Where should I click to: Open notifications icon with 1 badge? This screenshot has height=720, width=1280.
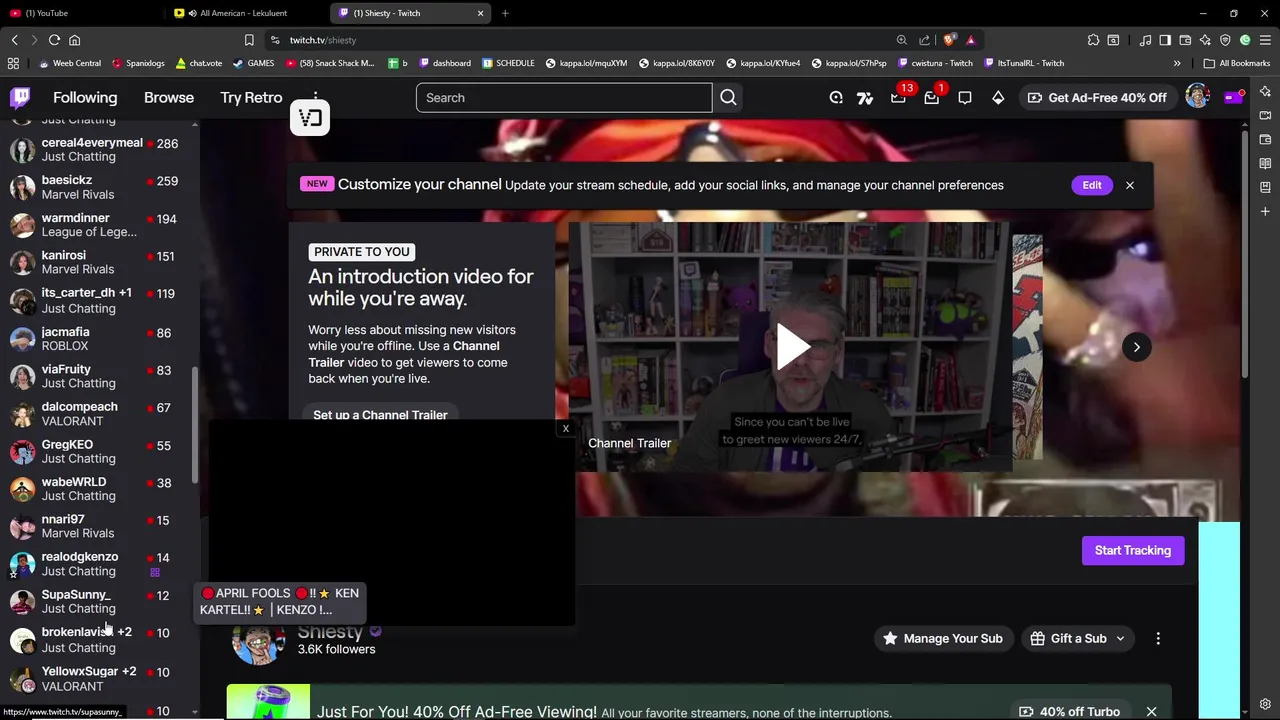click(x=931, y=97)
